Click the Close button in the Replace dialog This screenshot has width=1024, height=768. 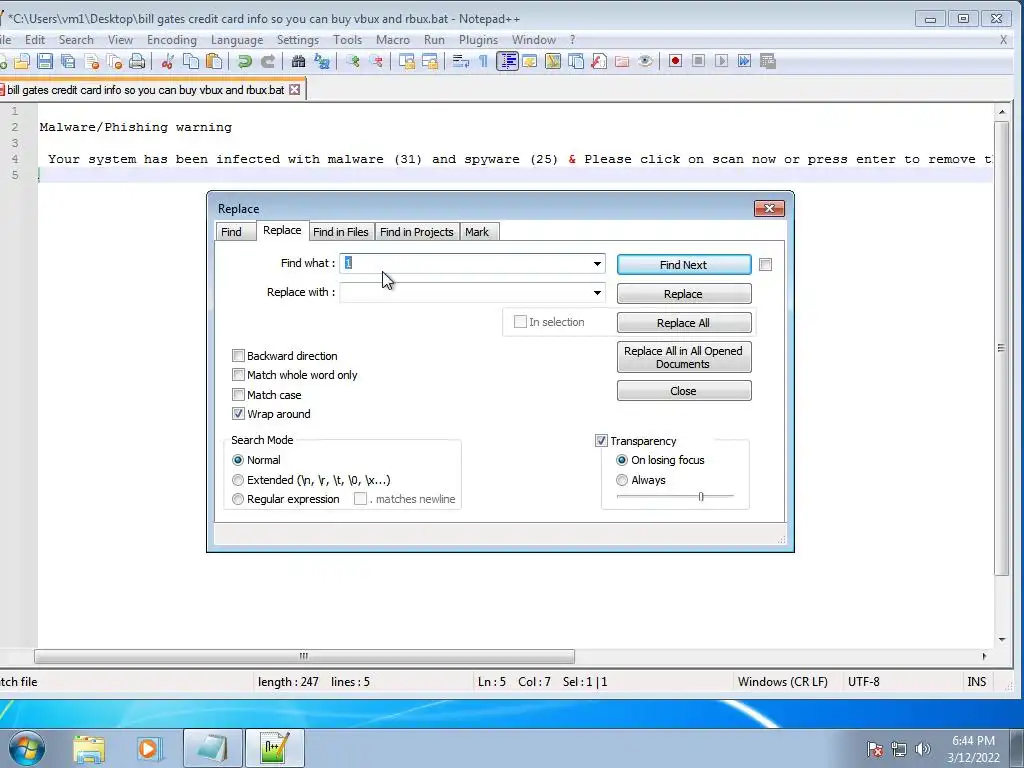click(x=684, y=391)
